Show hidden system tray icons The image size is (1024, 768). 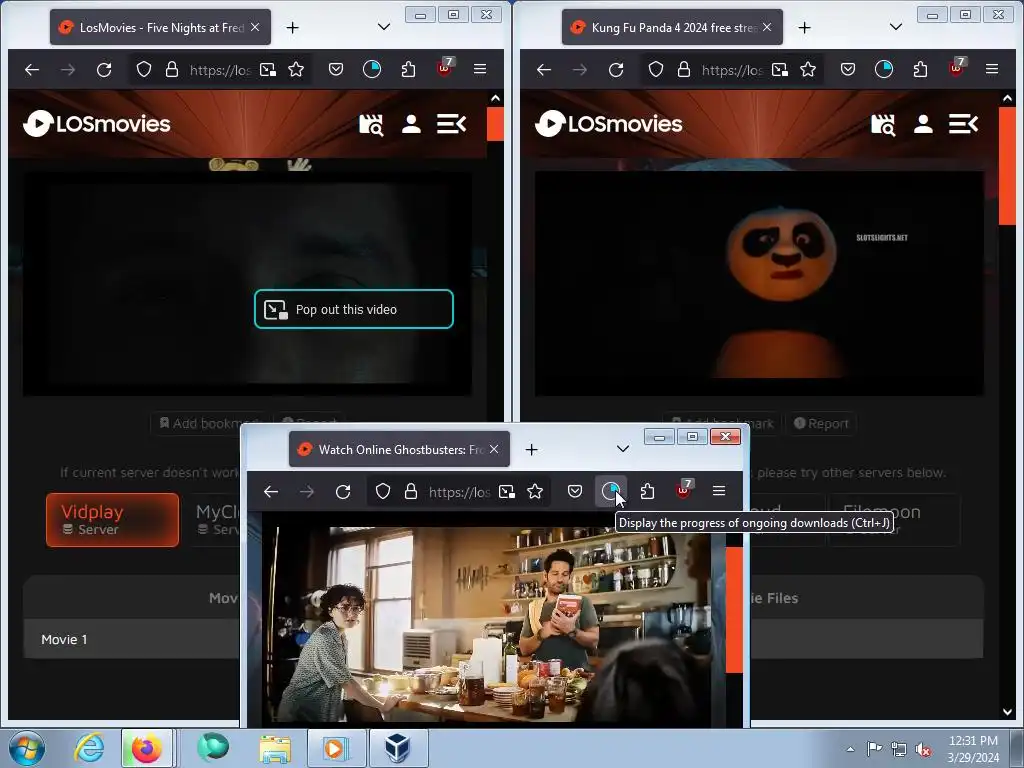point(850,749)
